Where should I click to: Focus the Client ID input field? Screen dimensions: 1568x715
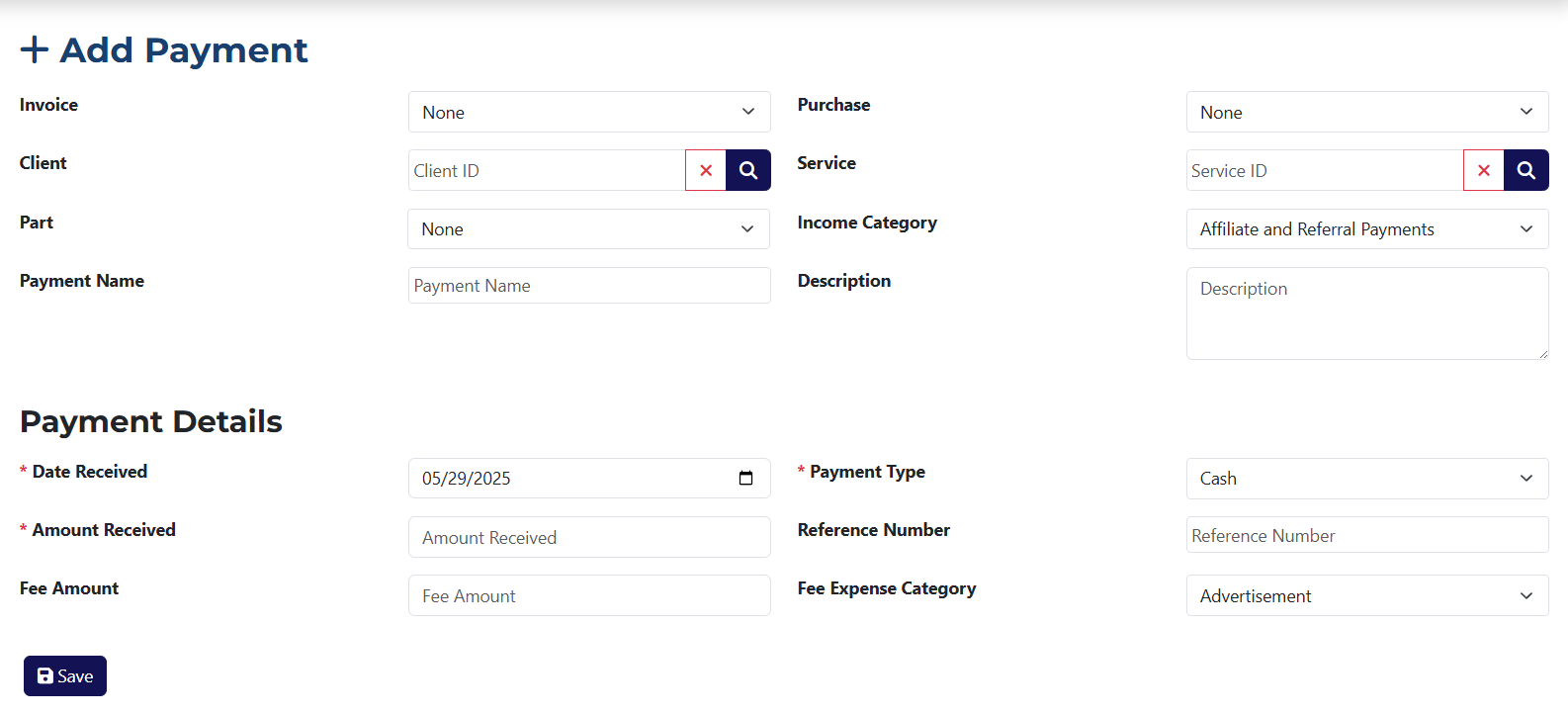pos(547,170)
